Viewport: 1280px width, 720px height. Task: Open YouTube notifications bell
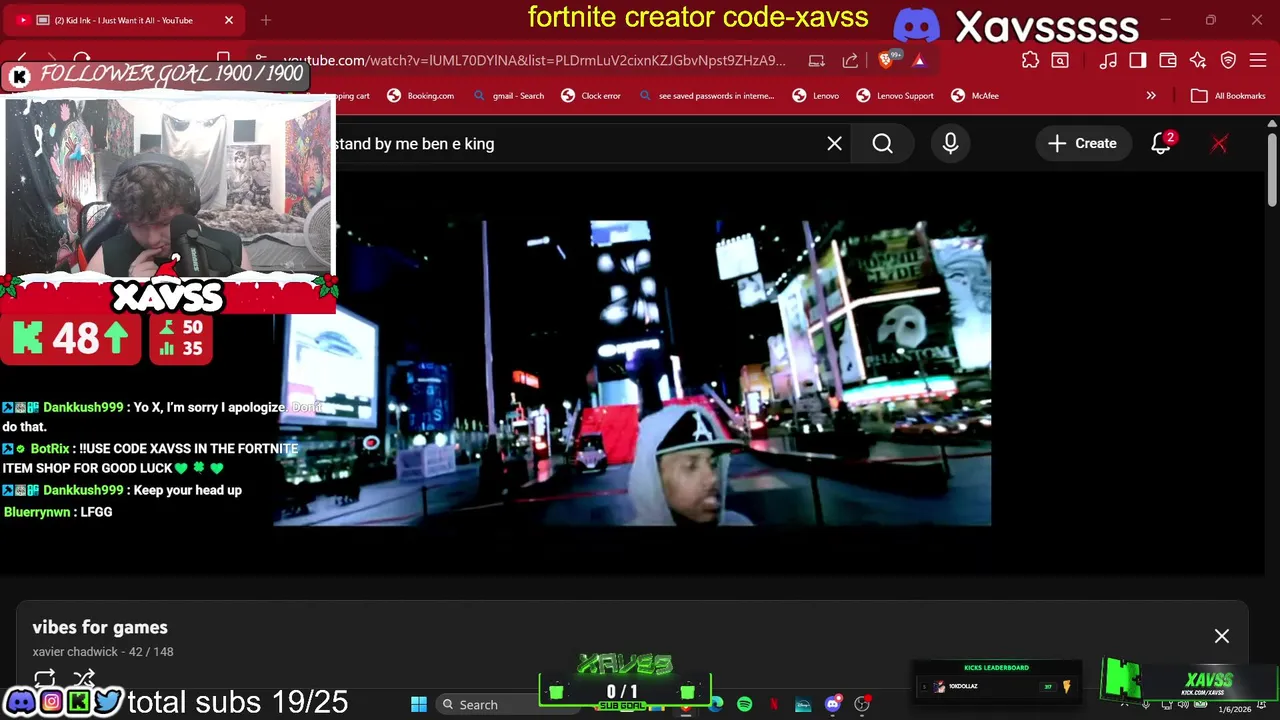point(1161,144)
